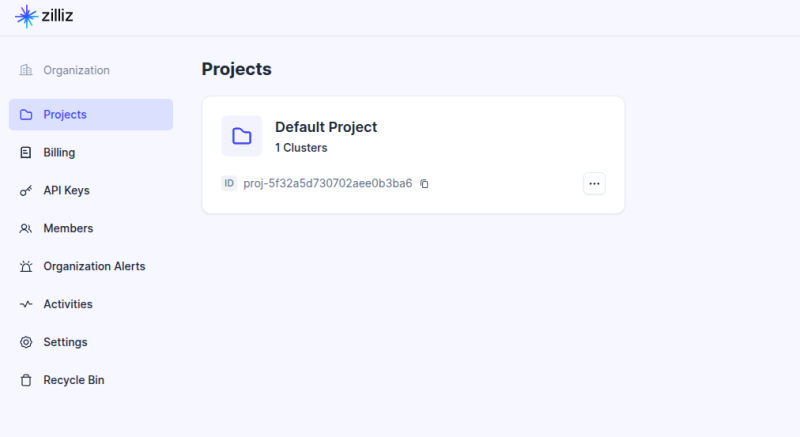The width and height of the screenshot is (800, 437).
Task: Open the Default Project more options menu
Action: pos(594,183)
